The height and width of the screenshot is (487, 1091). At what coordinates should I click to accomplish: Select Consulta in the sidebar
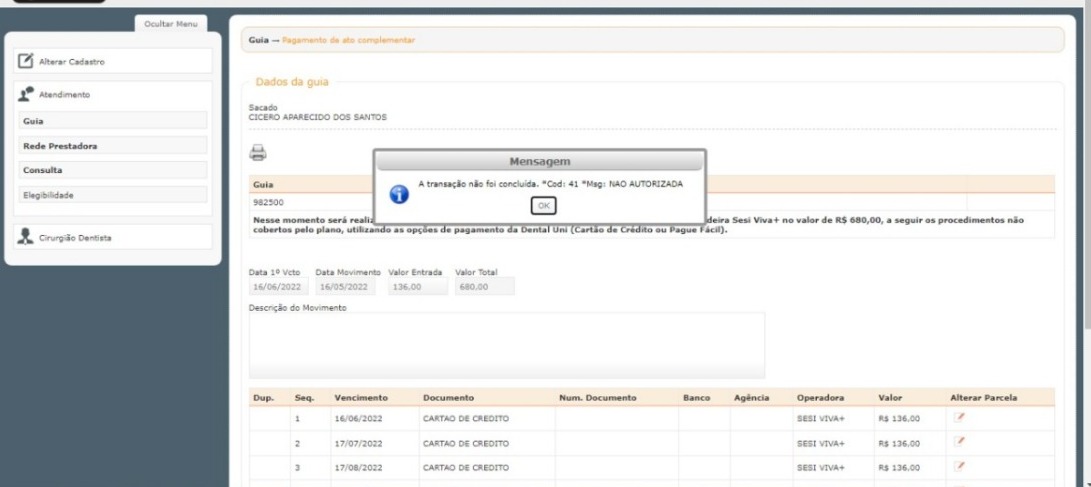(112, 170)
